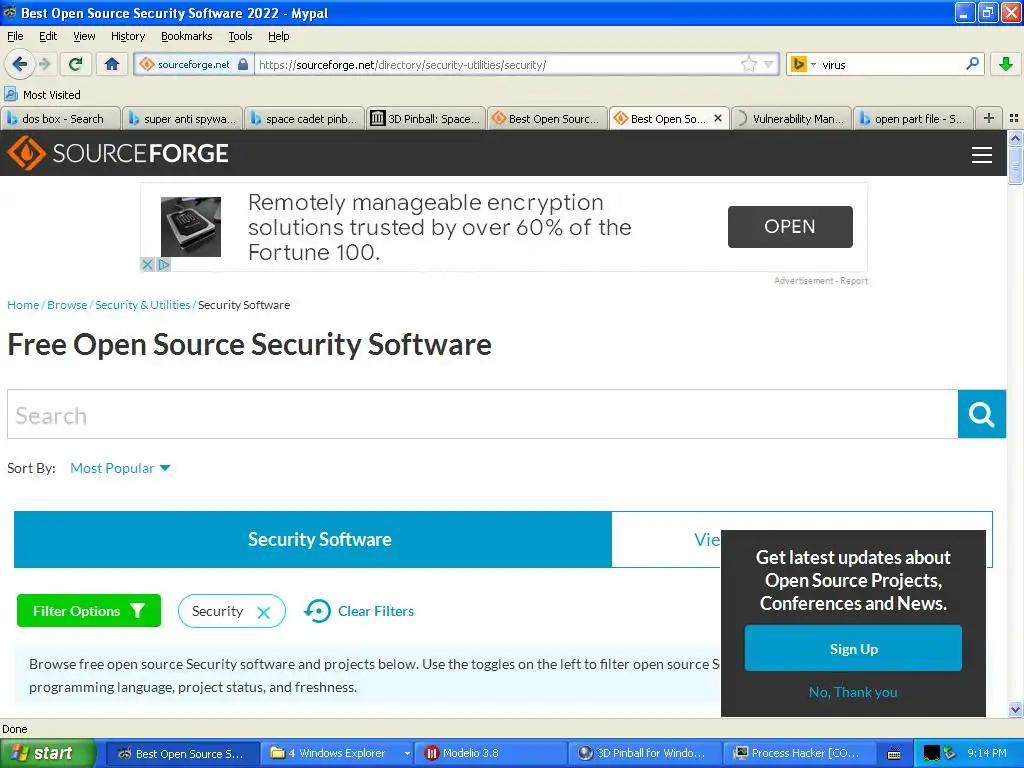The image size is (1024, 768).
Task: Open the Bing search engine selector
Action: point(803,65)
